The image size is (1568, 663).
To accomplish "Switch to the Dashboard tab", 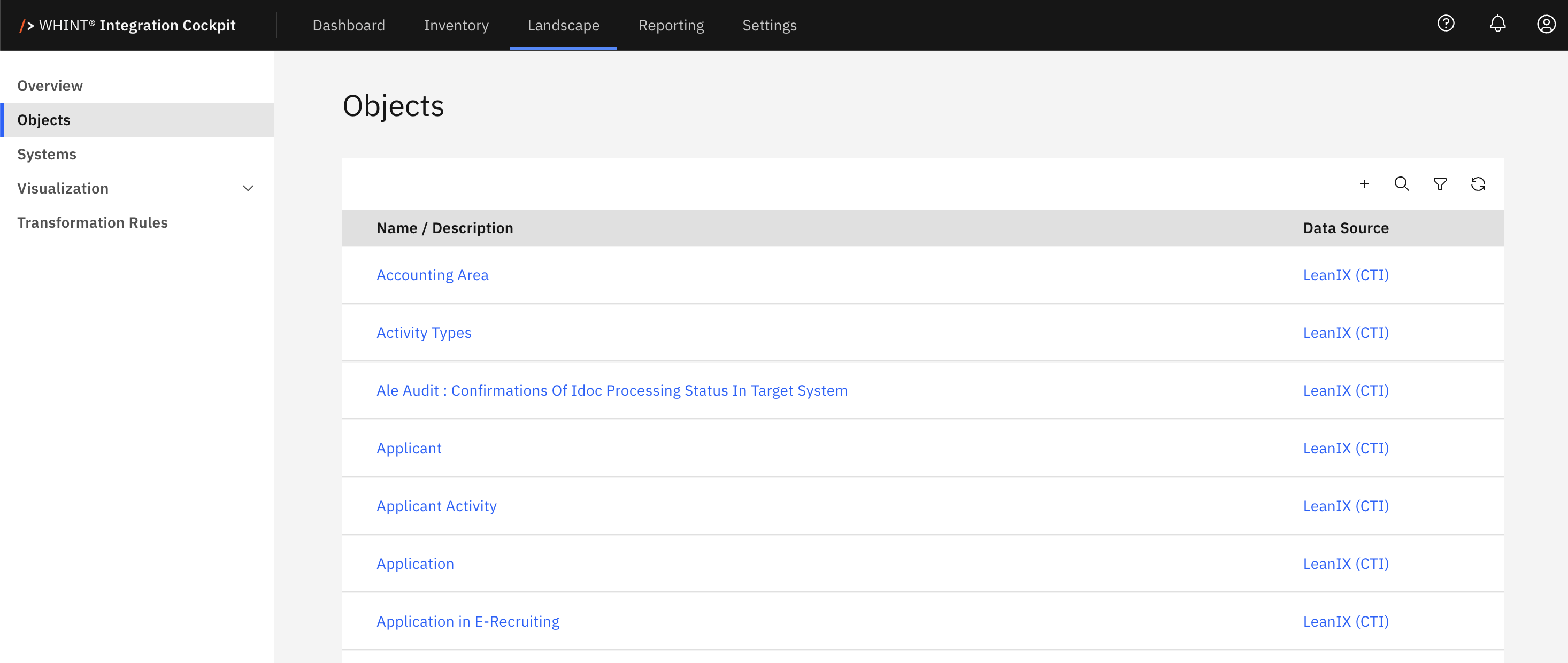I will (348, 25).
